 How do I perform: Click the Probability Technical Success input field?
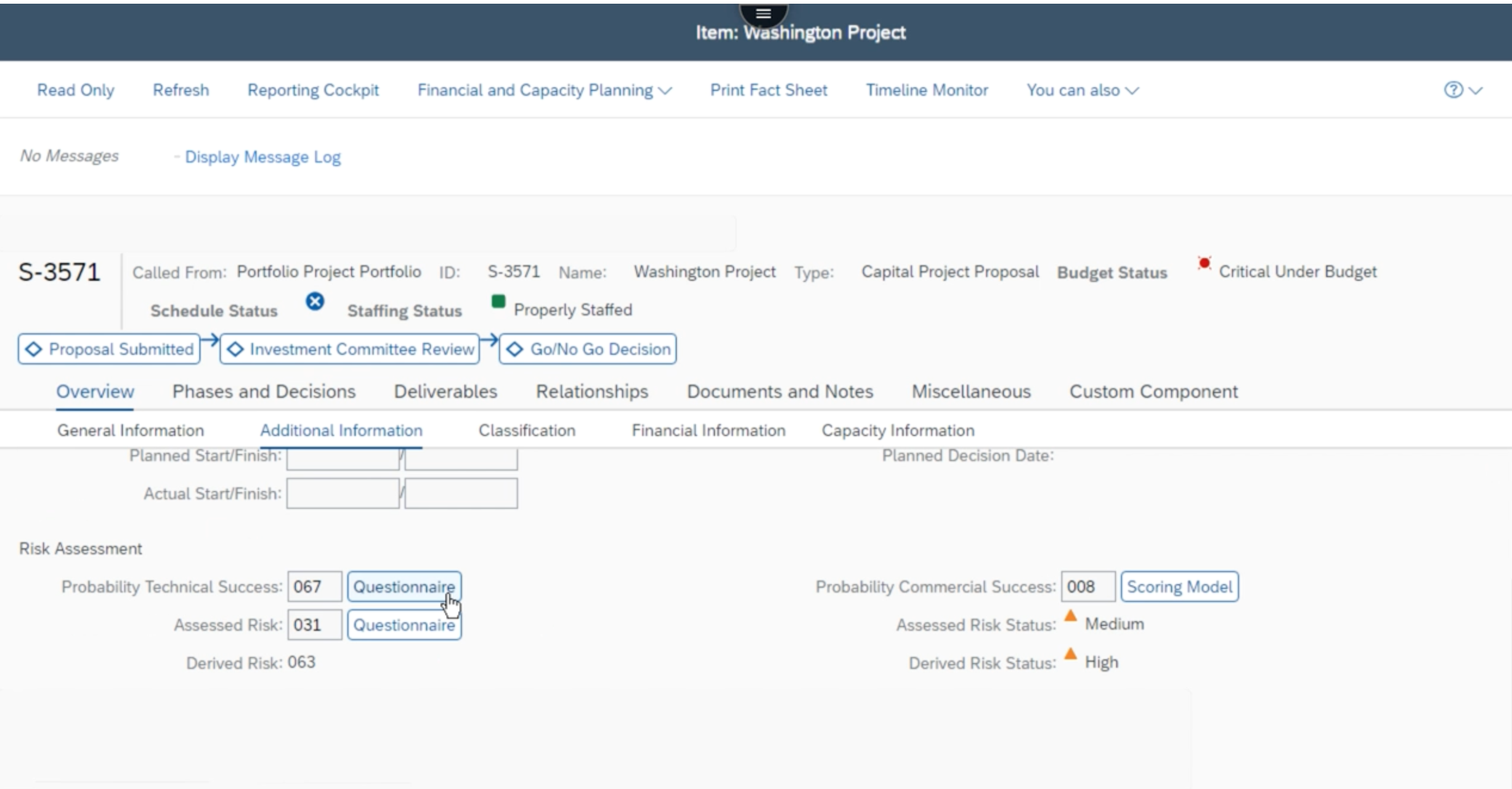pyautogui.click(x=313, y=586)
